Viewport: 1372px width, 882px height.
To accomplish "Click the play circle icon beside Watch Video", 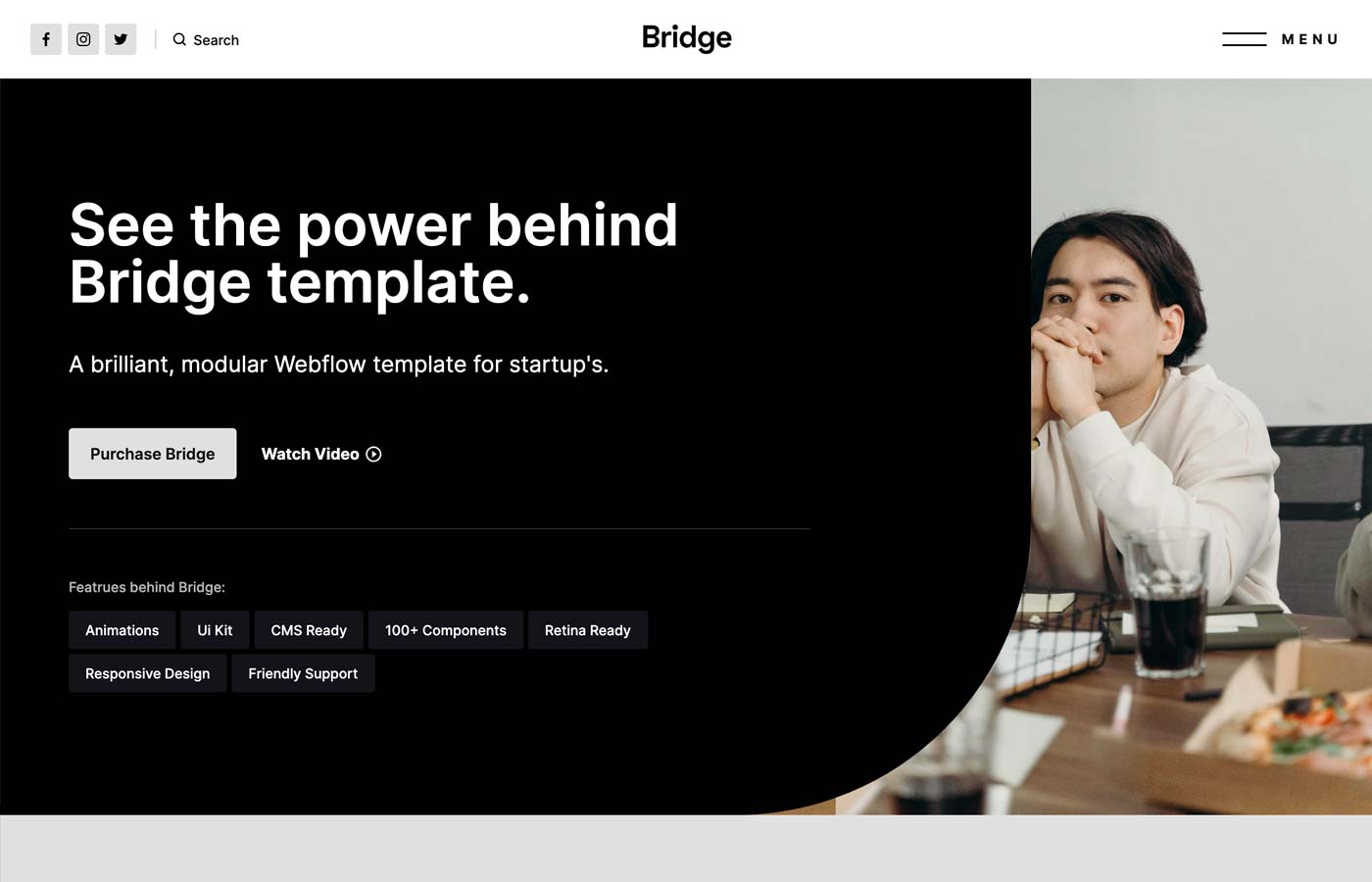I will coord(373,454).
